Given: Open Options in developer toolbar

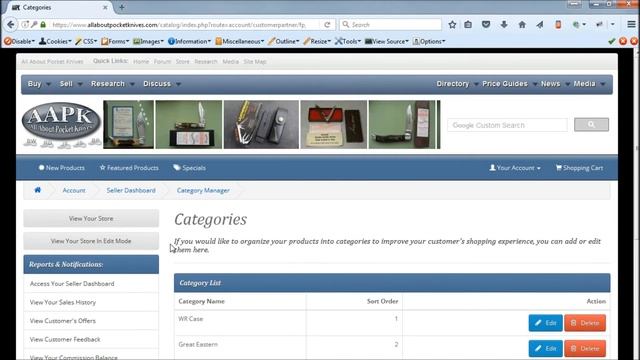Looking at the screenshot, I should click(429, 41).
